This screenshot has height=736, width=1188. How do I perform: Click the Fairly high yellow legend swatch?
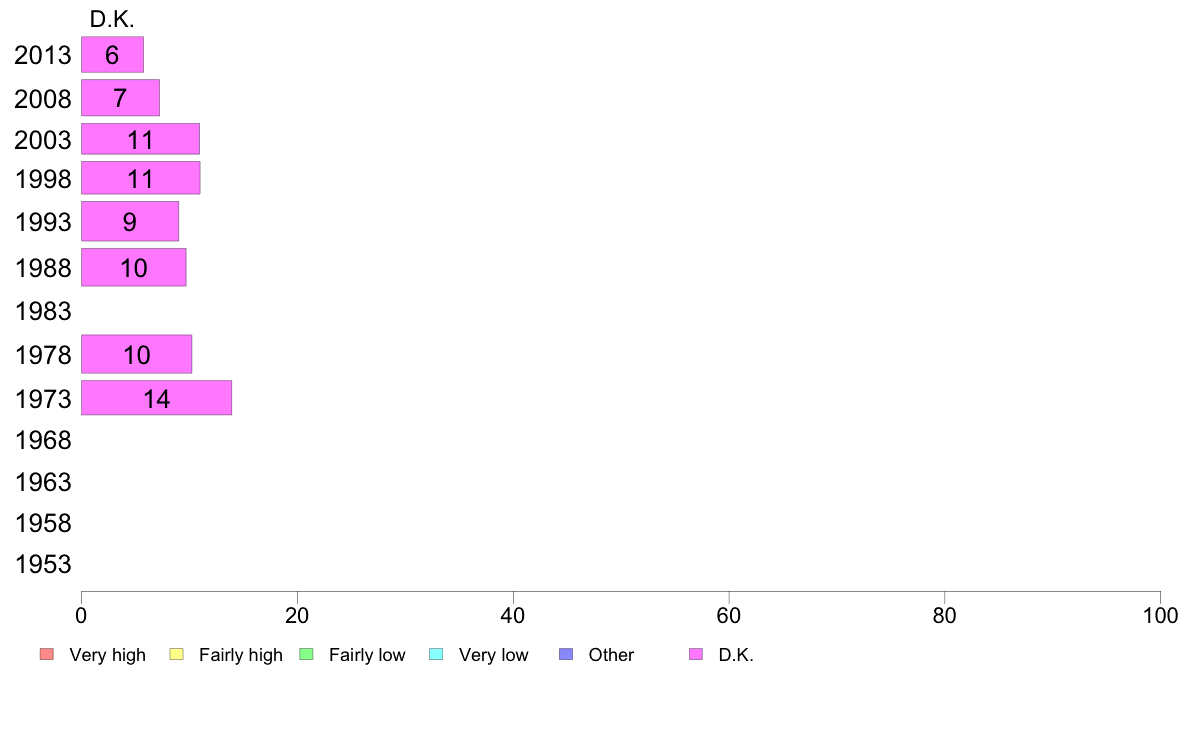pos(177,654)
